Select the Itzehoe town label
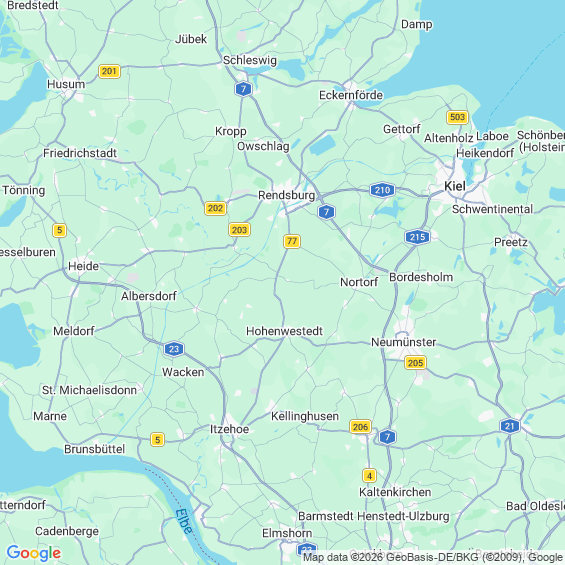This screenshot has height=565, width=565. pos(230,429)
